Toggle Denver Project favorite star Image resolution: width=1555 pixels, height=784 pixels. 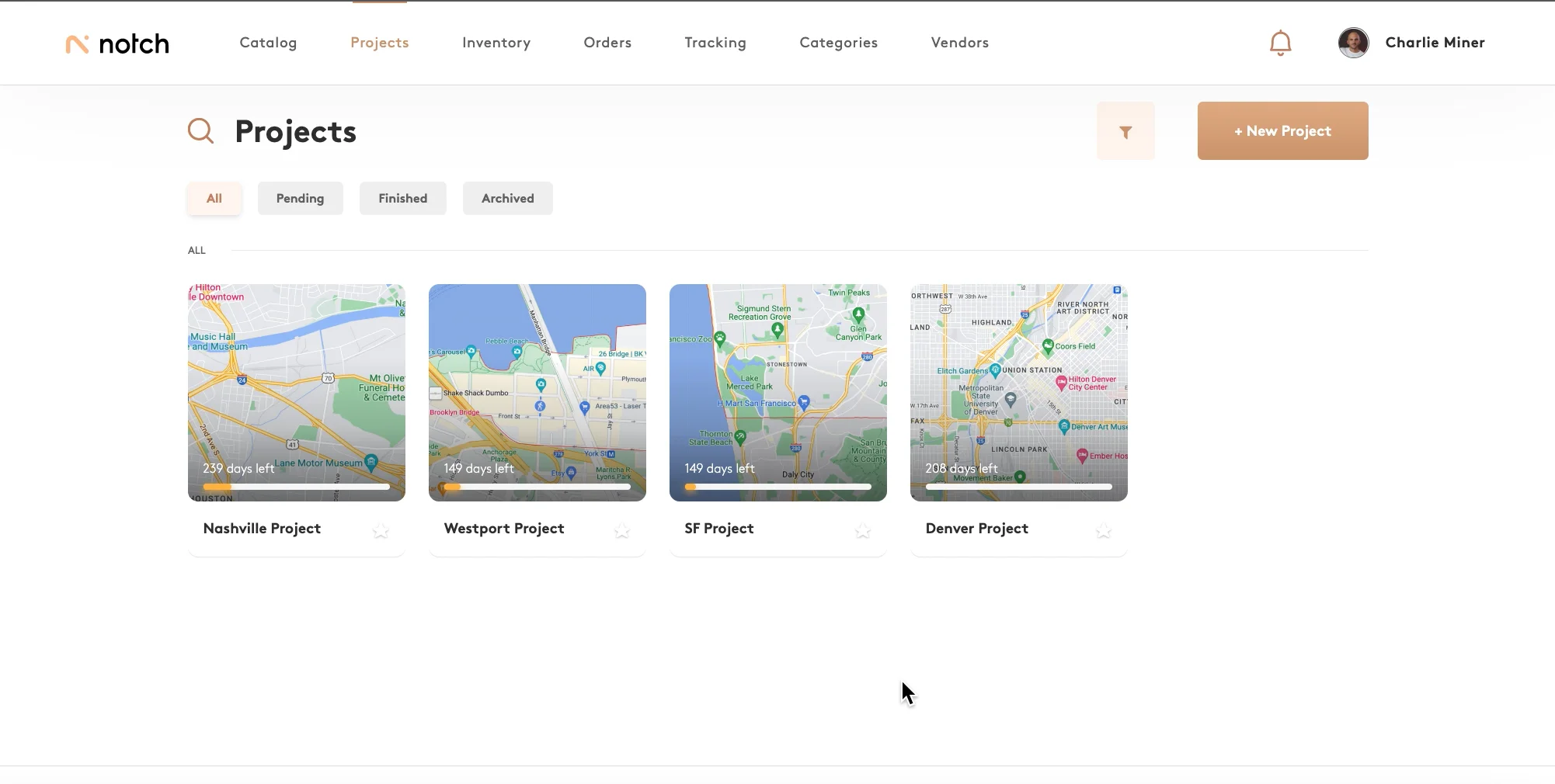pyautogui.click(x=1103, y=530)
